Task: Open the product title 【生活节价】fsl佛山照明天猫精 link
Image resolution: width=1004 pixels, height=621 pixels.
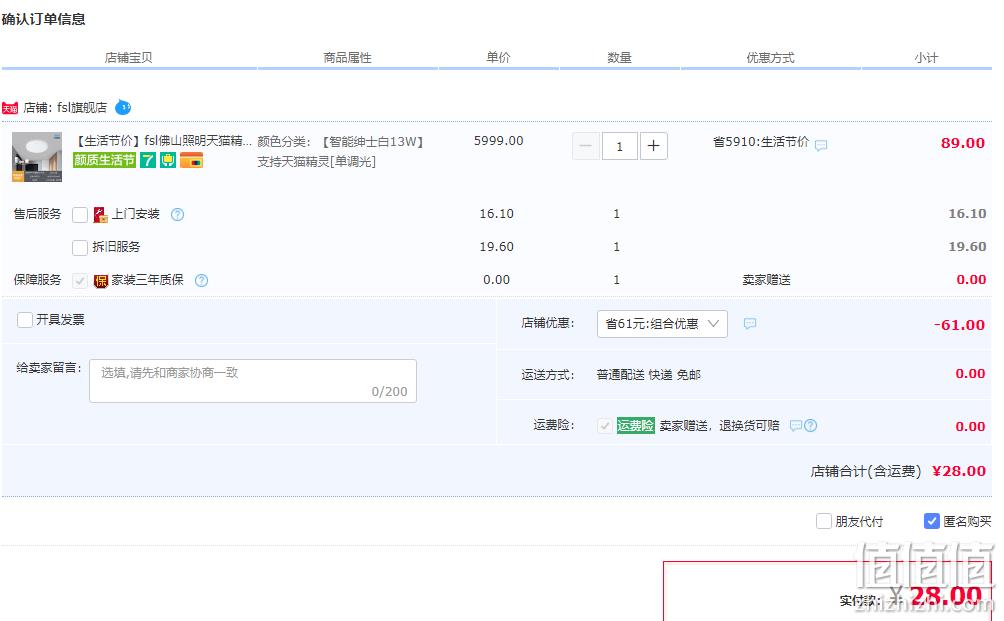Action: point(163,141)
